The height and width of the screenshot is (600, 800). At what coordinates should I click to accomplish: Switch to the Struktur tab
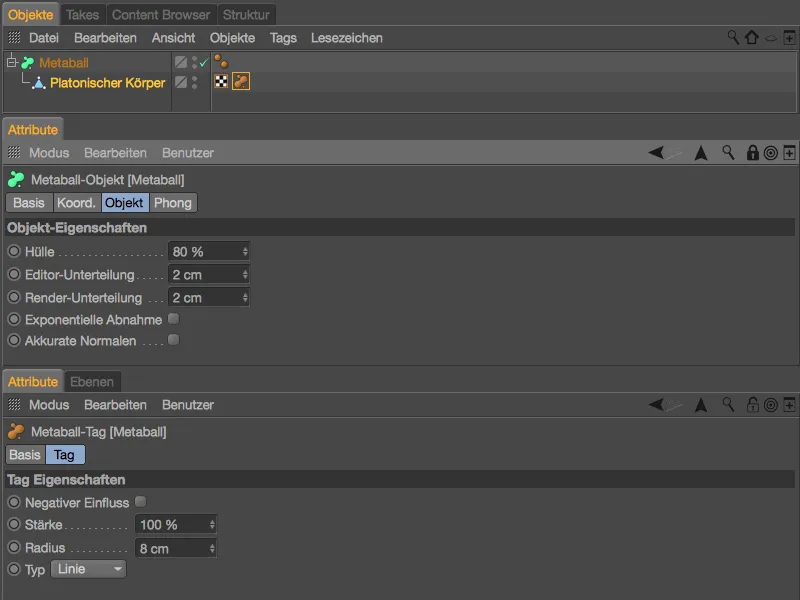coord(246,14)
